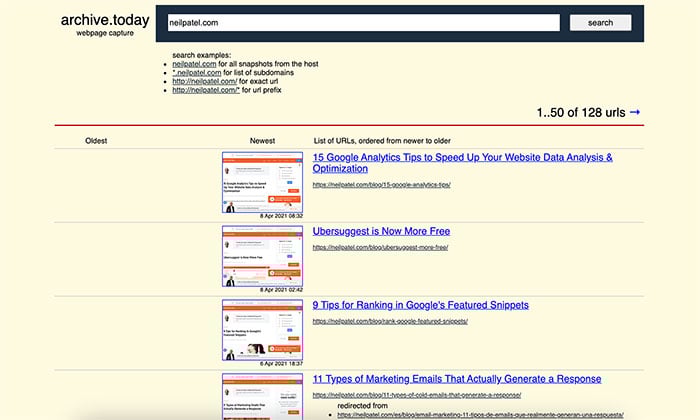Open 15 Google Analytics Tips article title link
The image size is (700, 420).
click(x=462, y=163)
